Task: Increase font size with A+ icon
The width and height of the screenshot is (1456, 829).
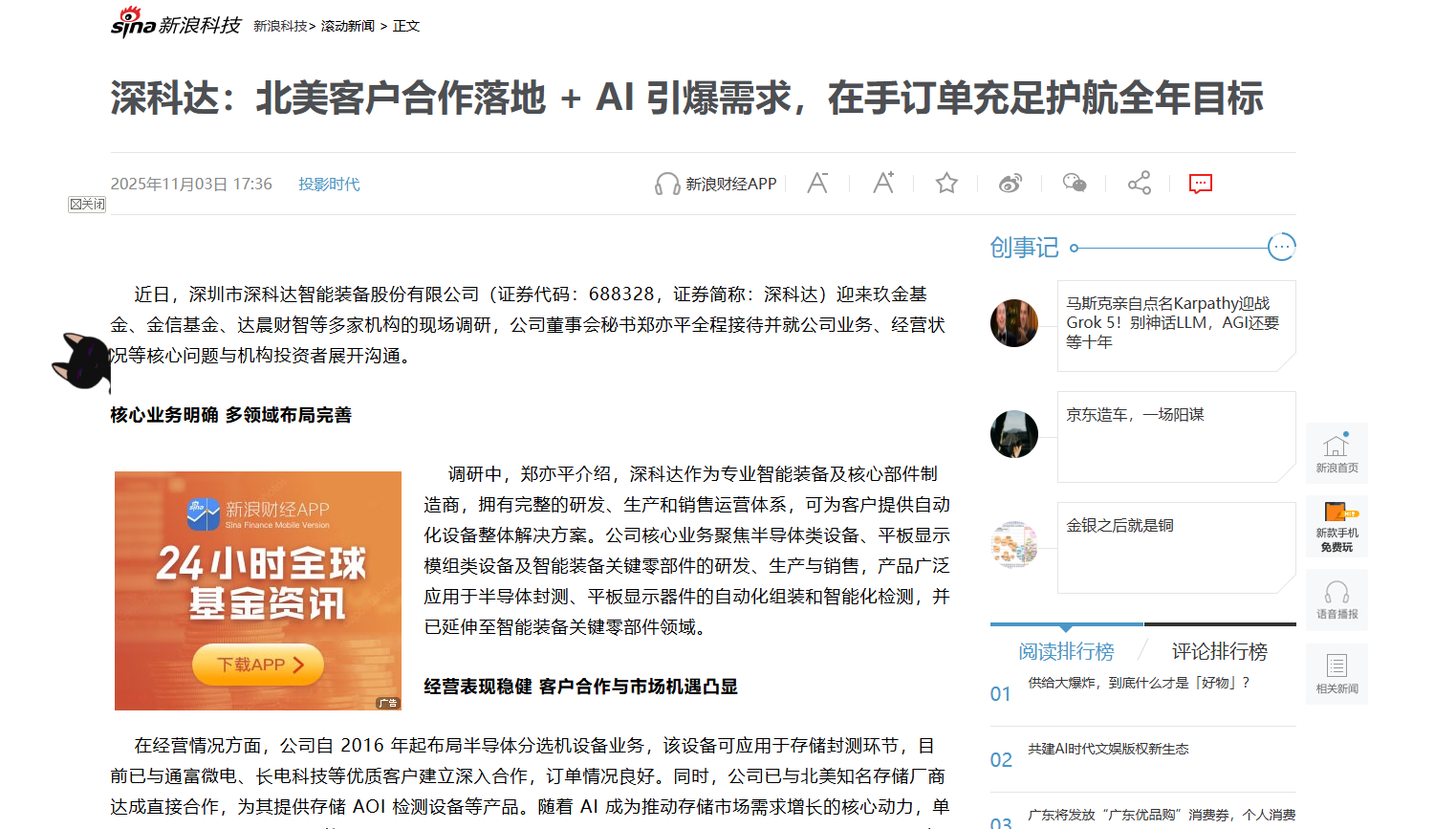Action: pos(883,183)
